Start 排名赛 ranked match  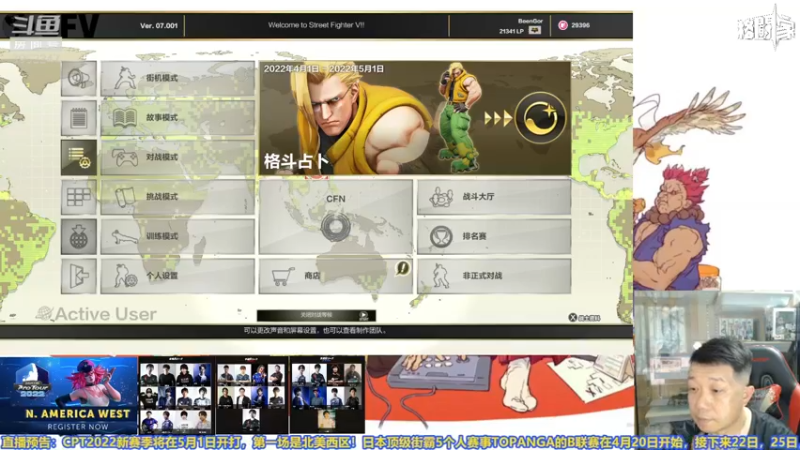494,236
